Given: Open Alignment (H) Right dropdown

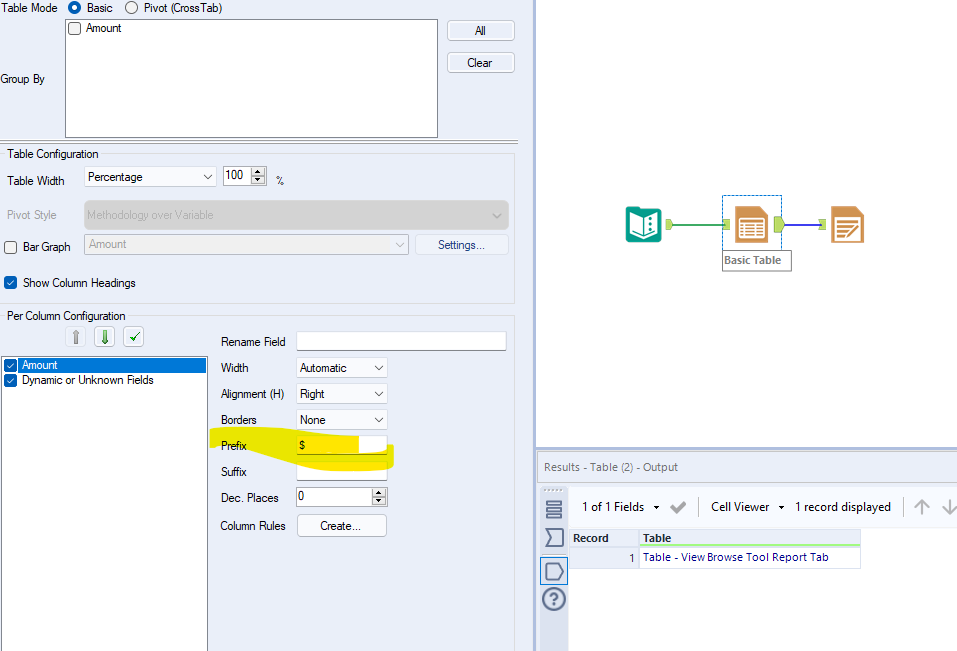Looking at the screenshot, I should tap(342, 394).
